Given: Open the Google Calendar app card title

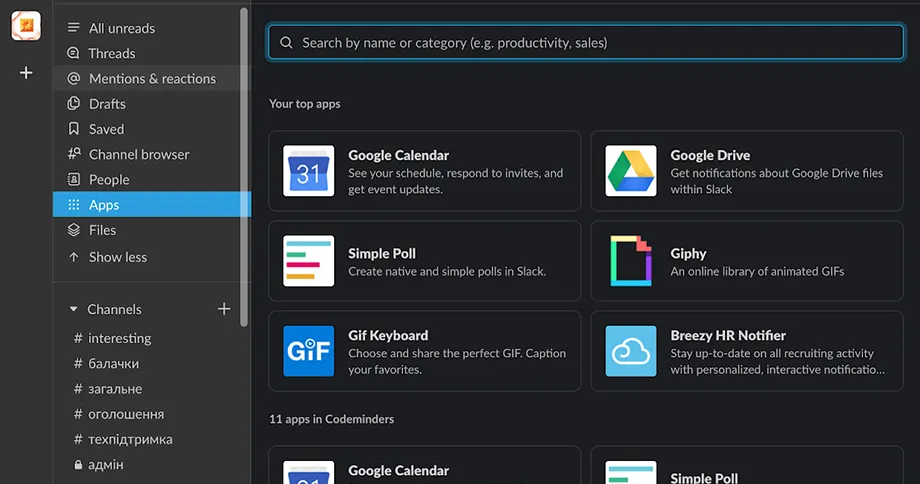Looking at the screenshot, I should pos(398,155).
